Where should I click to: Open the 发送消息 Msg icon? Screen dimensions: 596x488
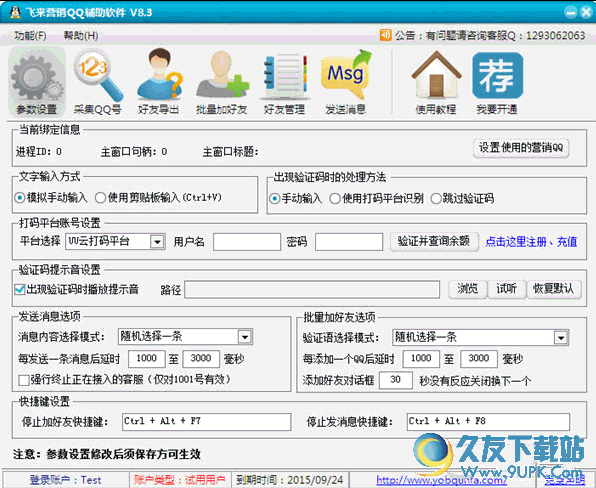[x=346, y=82]
